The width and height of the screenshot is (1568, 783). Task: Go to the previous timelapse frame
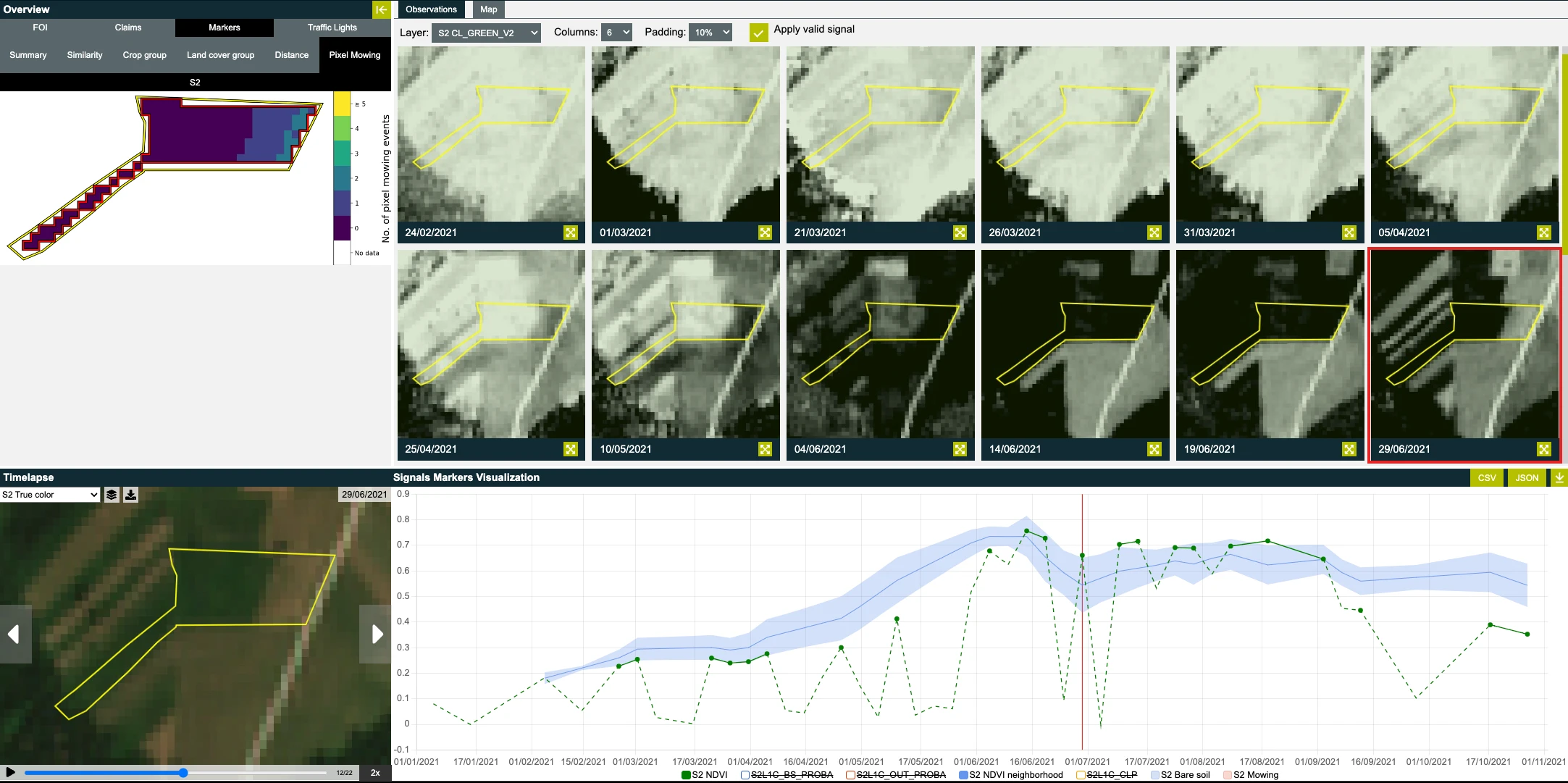tap(14, 635)
